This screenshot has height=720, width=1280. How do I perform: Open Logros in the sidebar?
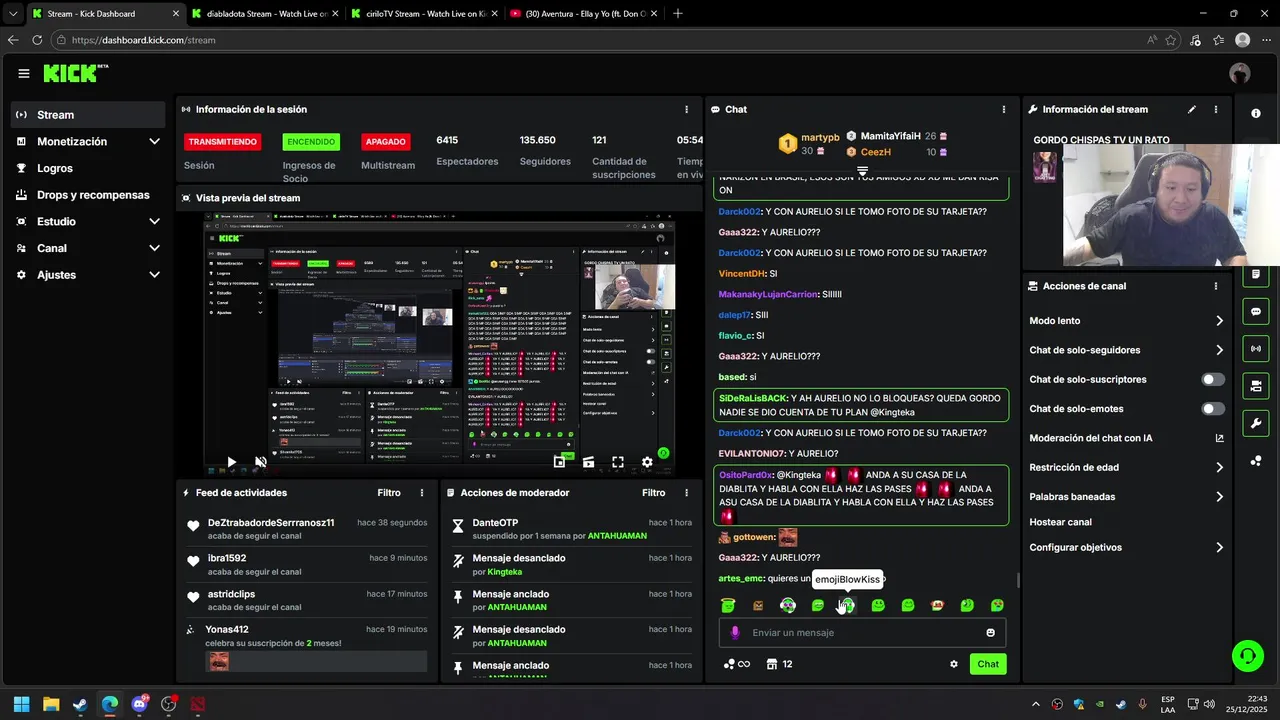pos(89,168)
